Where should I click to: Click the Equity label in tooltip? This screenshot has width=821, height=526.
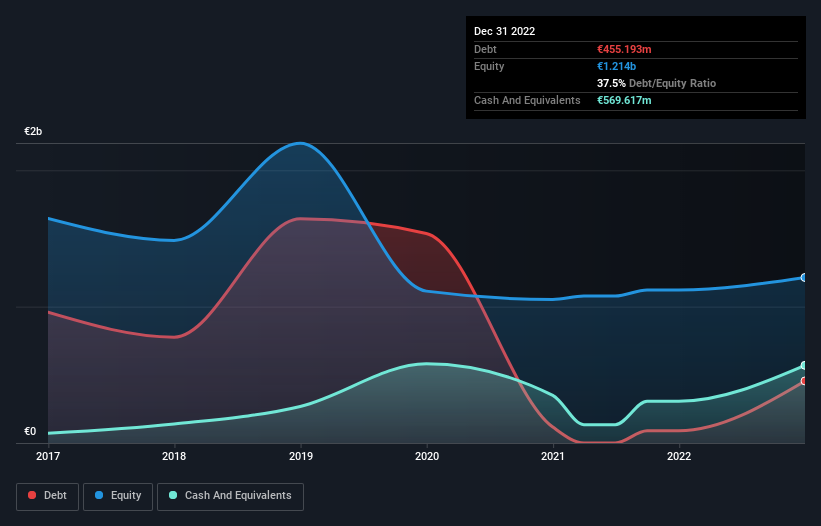point(489,66)
